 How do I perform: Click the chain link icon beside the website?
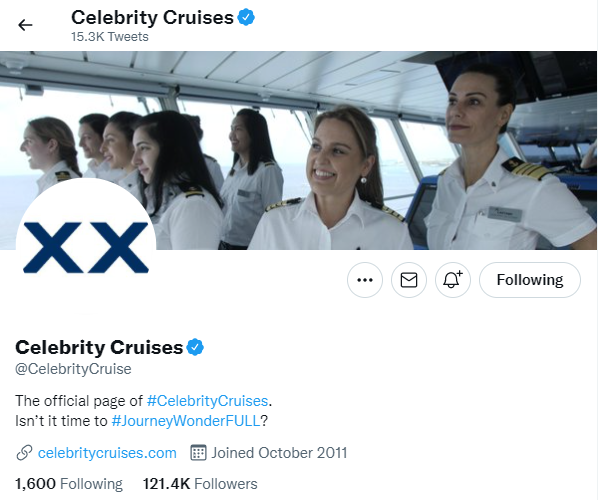(x=24, y=452)
